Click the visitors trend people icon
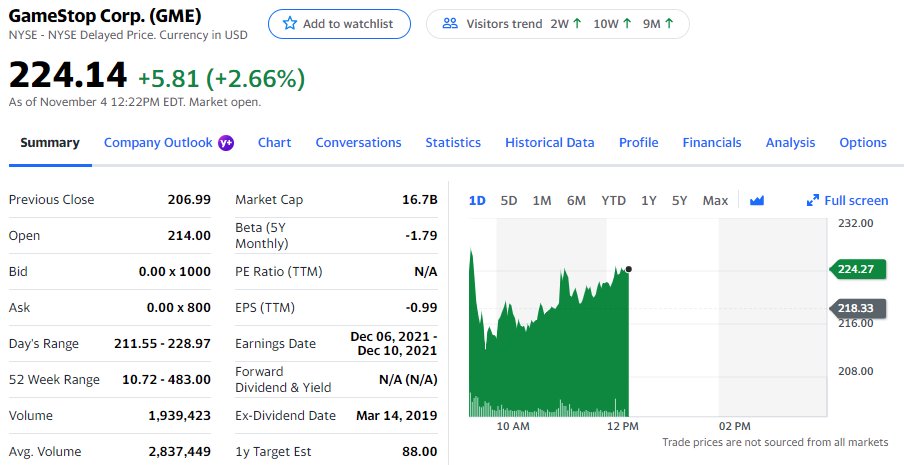This screenshot has width=904, height=465. (x=450, y=24)
